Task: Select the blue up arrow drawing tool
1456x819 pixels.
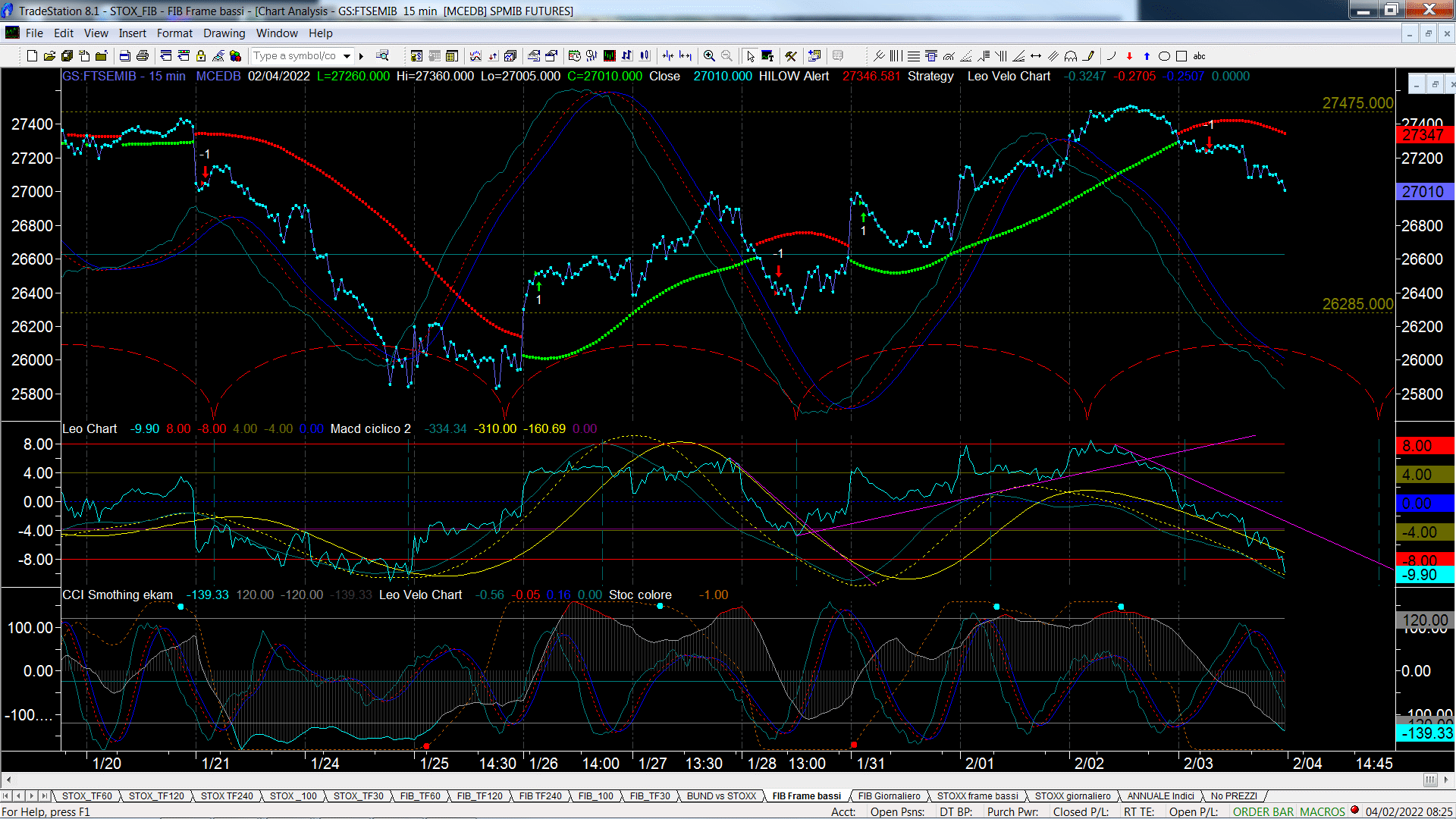Action: click(x=1147, y=56)
